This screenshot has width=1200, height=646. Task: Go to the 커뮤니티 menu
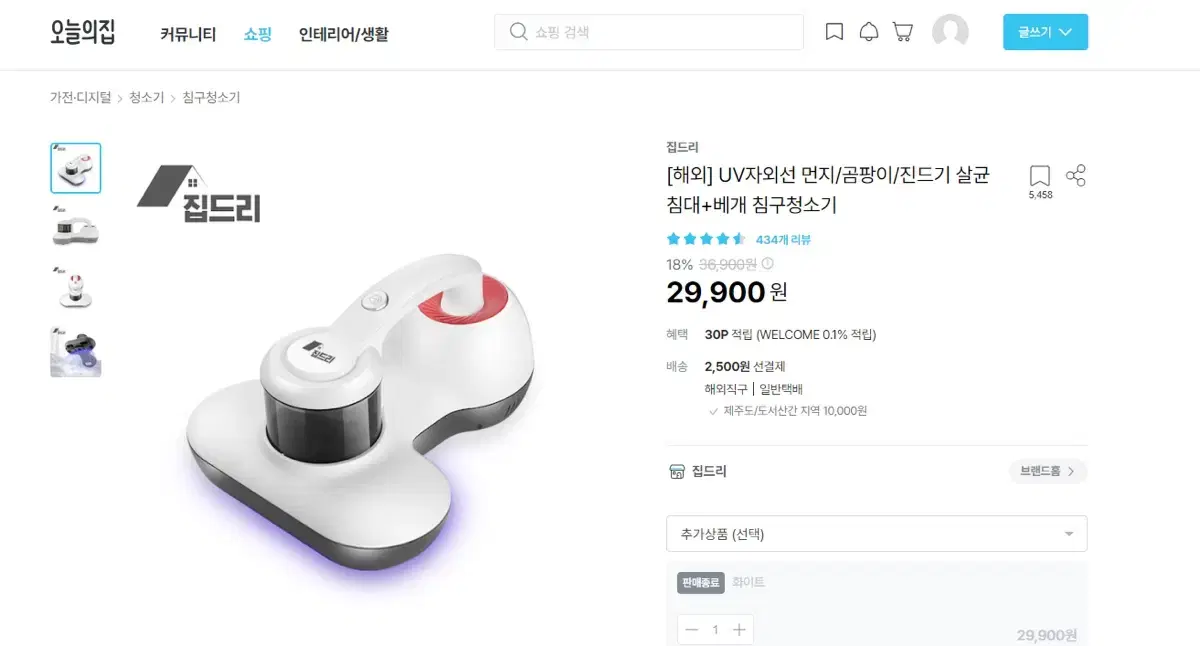[188, 34]
